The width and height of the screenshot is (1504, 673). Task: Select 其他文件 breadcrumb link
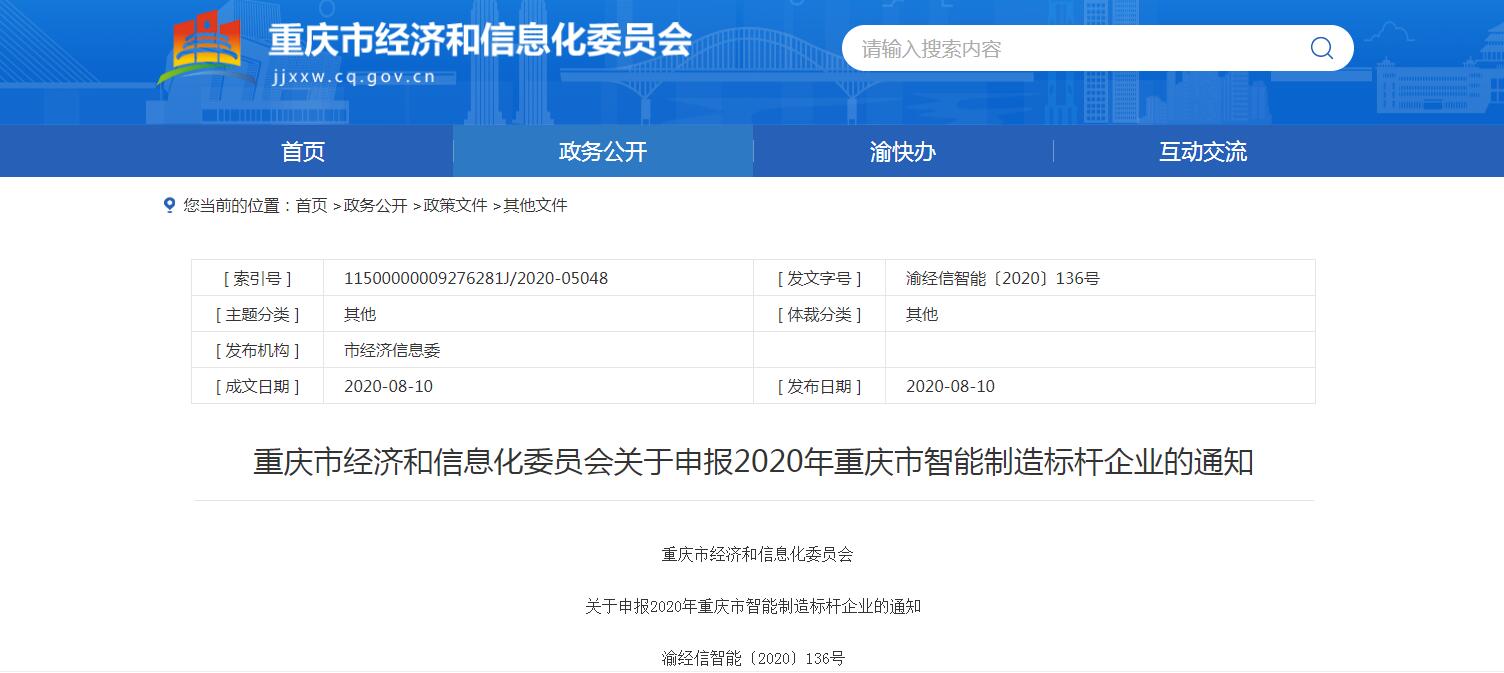[x=535, y=205]
